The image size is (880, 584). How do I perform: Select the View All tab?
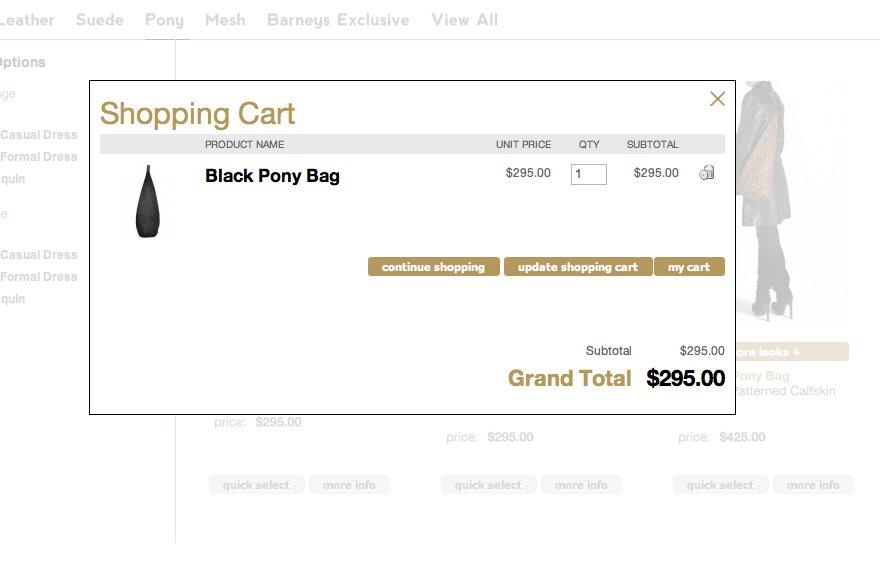click(464, 20)
